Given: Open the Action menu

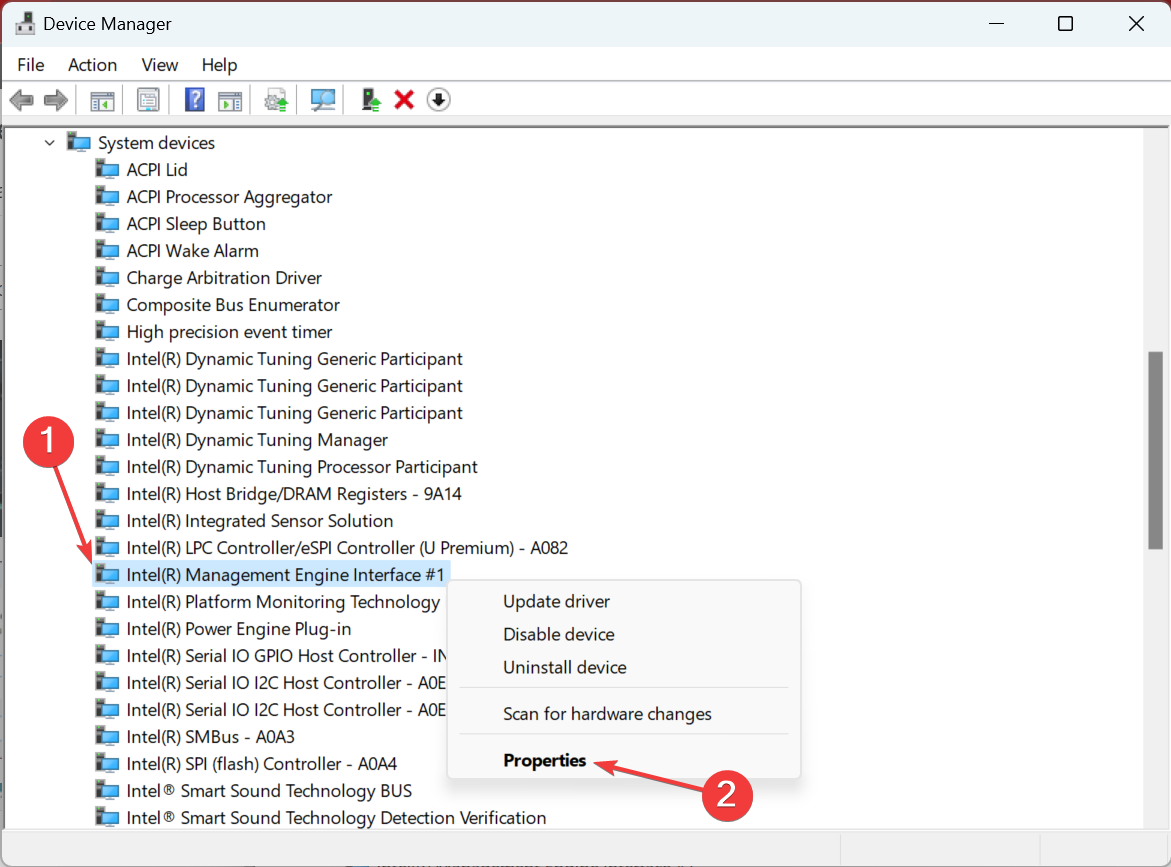Looking at the screenshot, I should point(93,65).
